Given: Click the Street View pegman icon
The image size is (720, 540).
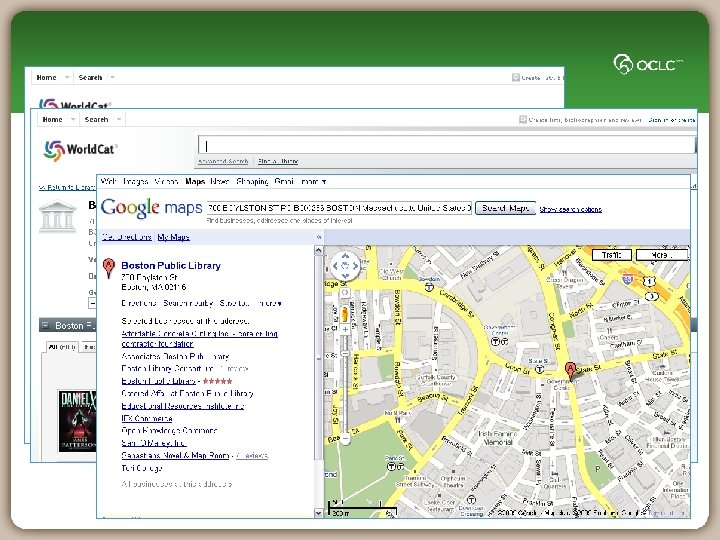Looking at the screenshot, I should pos(345,314).
